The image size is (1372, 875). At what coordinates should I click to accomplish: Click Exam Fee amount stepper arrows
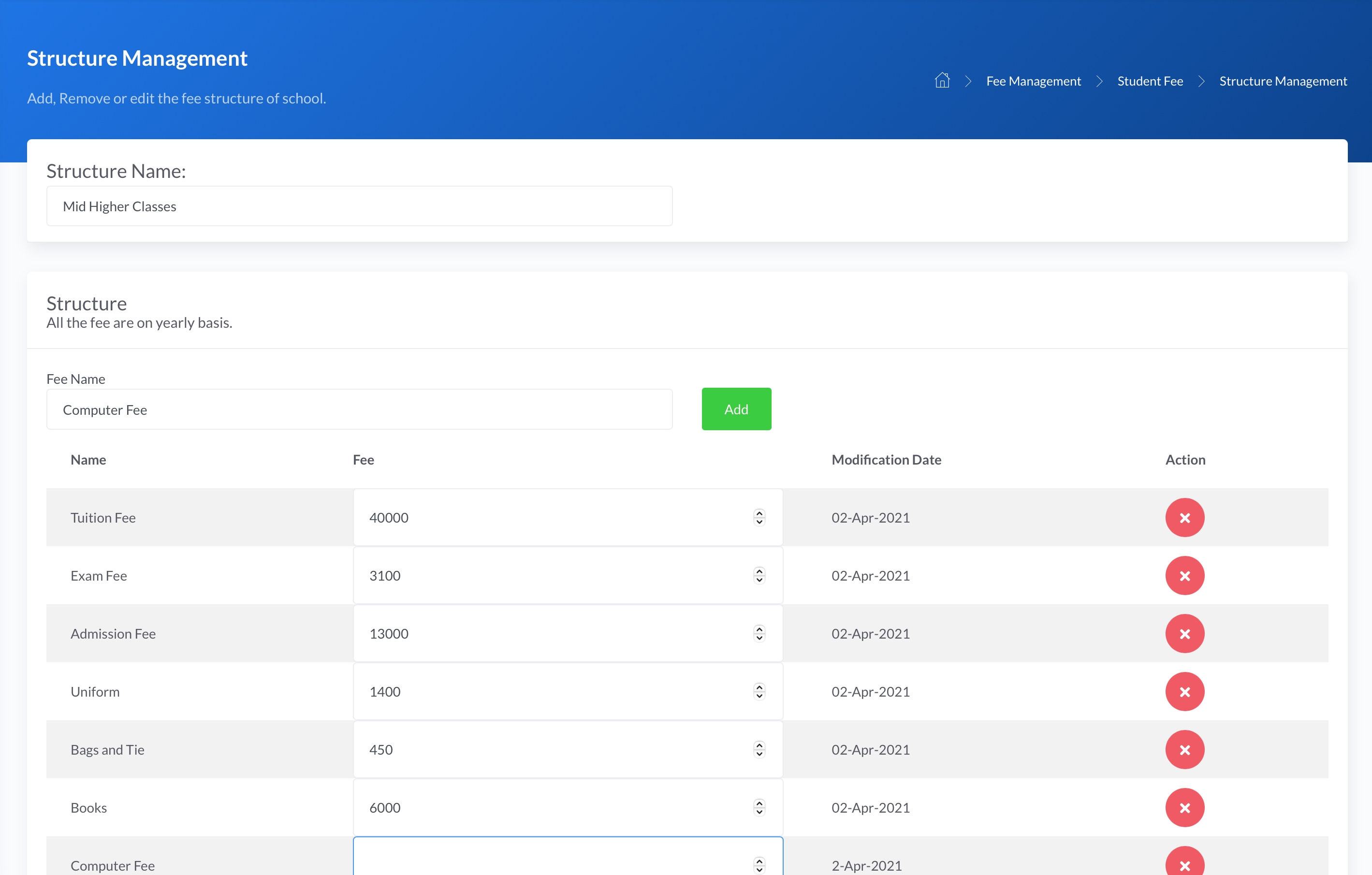[x=759, y=575]
